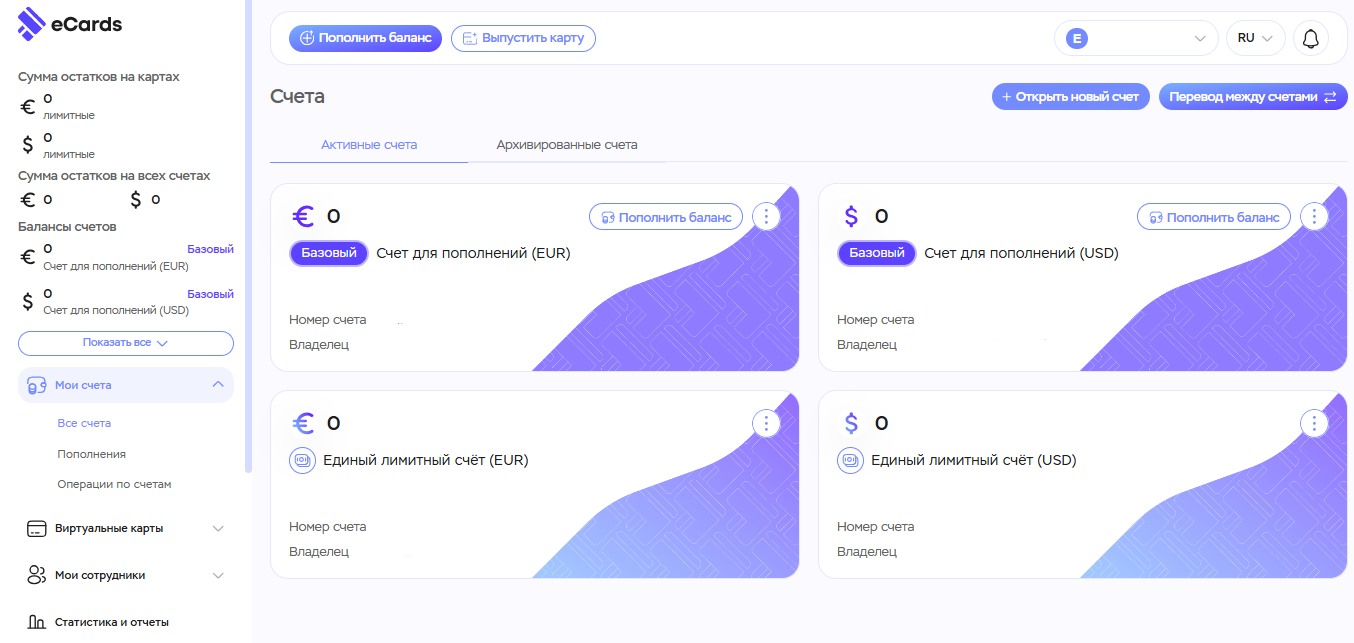
Task: Open three-dot menu on USD limit account
Action: [x=1313, y=423]
